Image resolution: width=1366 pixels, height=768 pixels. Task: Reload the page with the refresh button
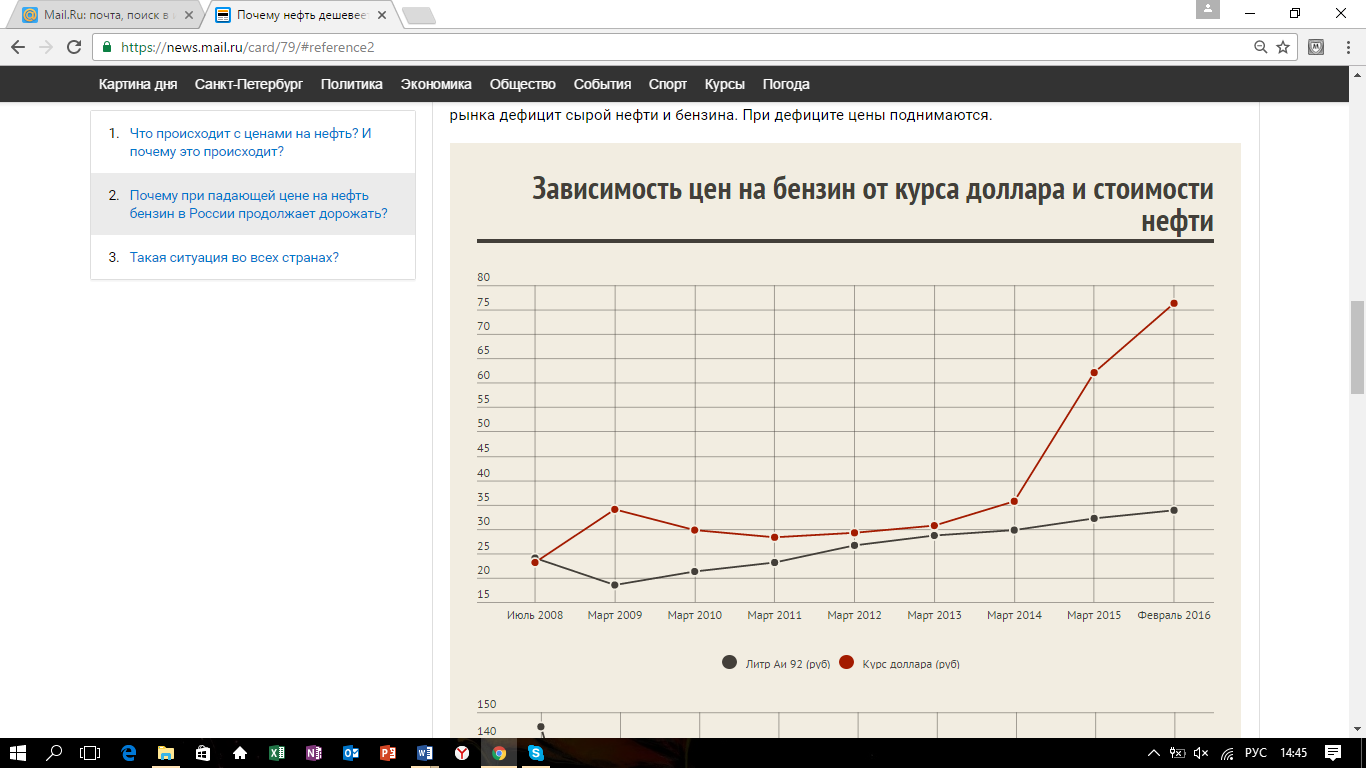73,47
